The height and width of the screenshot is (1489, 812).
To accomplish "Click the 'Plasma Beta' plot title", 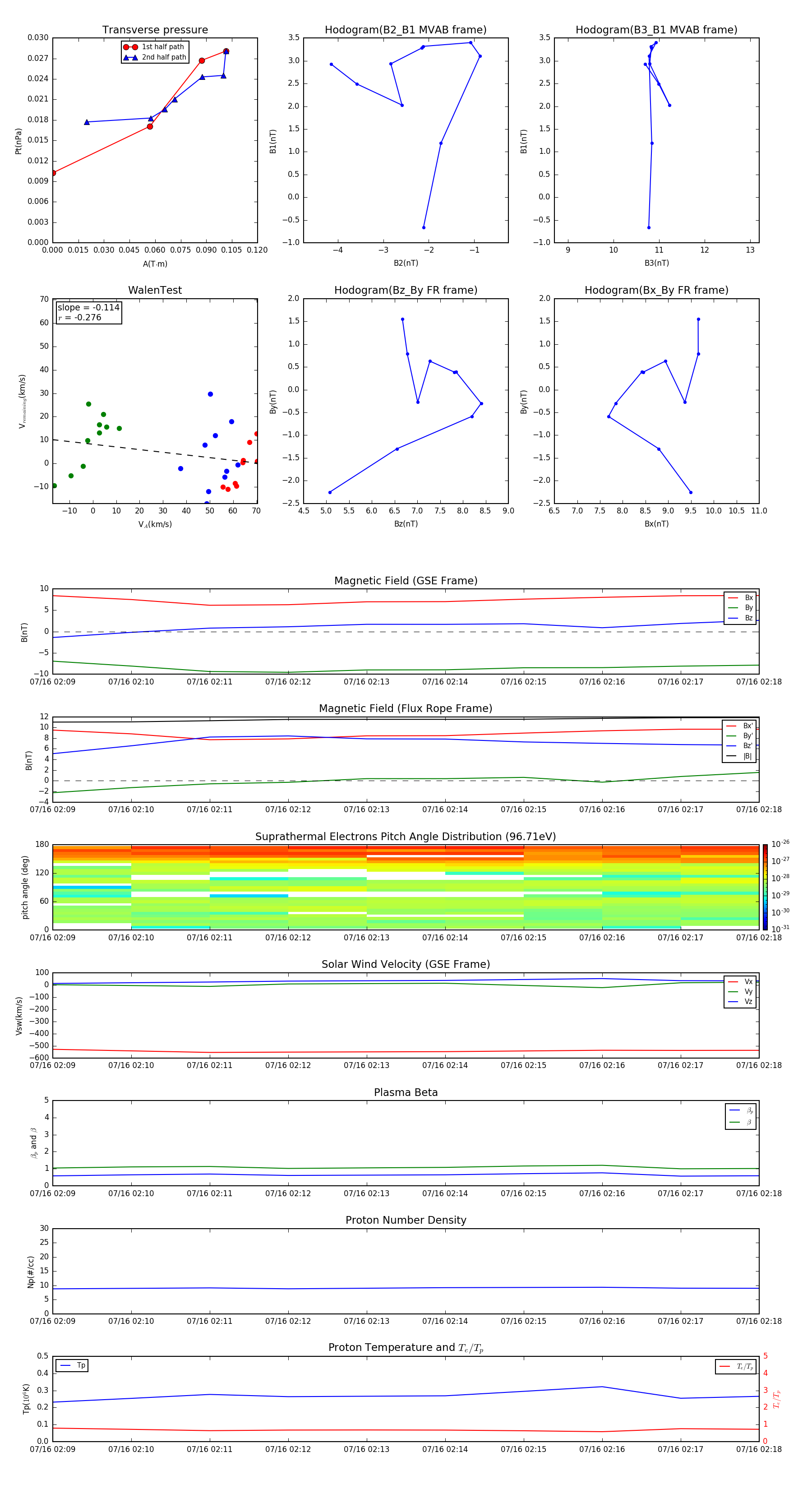I will 406,1093.
